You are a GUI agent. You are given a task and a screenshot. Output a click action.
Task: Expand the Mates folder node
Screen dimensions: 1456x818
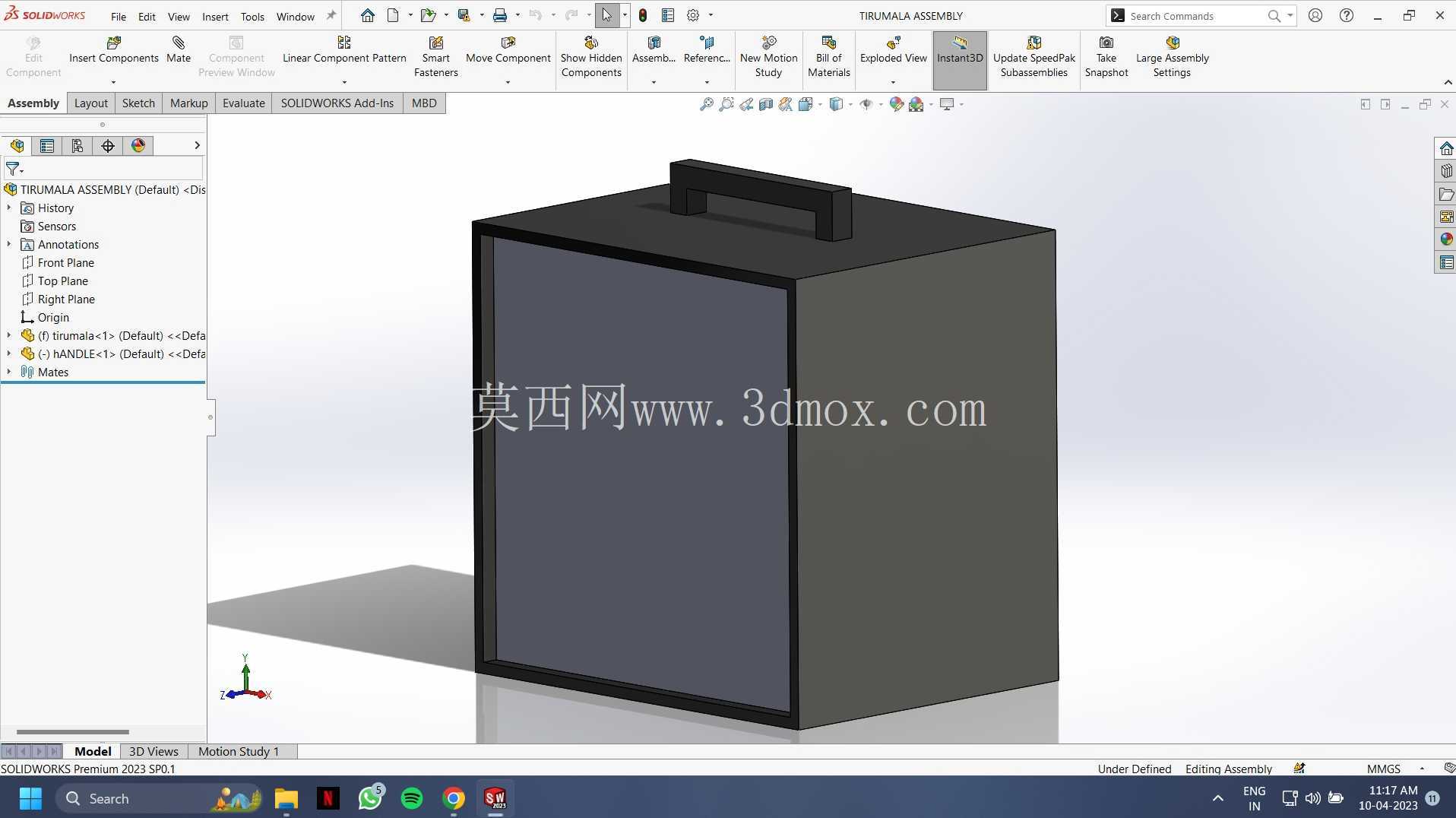9,372
